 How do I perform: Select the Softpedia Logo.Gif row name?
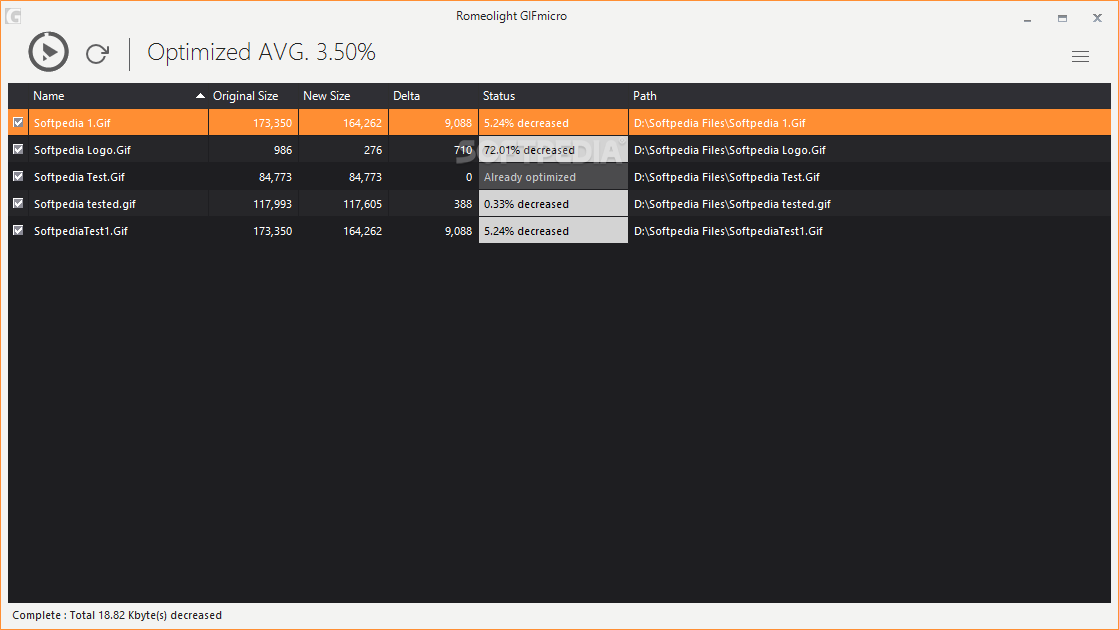pyautogui.click(x=82, y=150)
